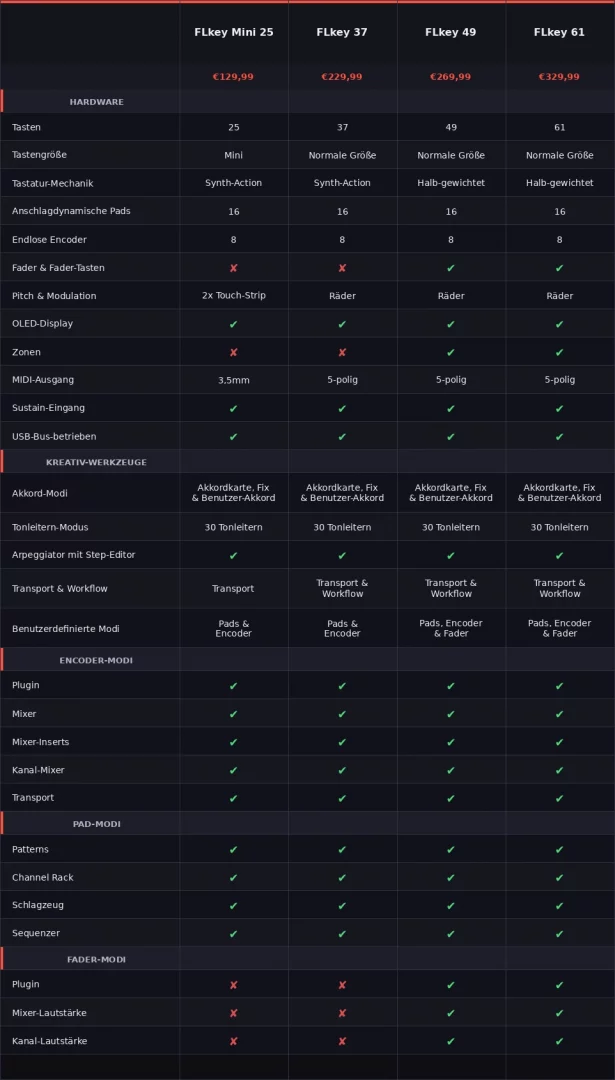This screenshot has height=1080, width=615.
Task: Click the Tastatur-Mechanik row label
Action: [52, 183]
